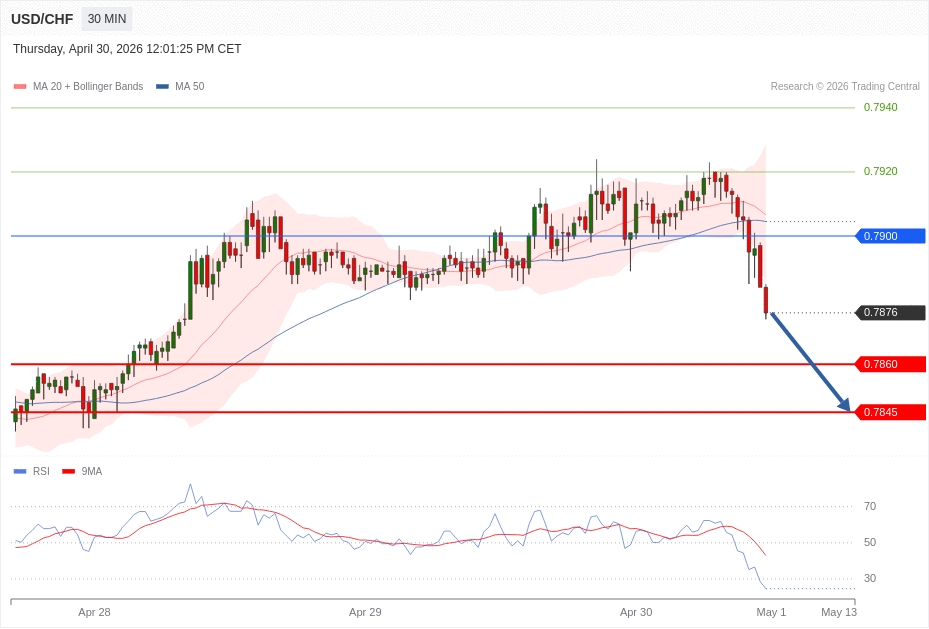
Task: Click the 0.7920 resistance level label
Action: pos(880,171)
